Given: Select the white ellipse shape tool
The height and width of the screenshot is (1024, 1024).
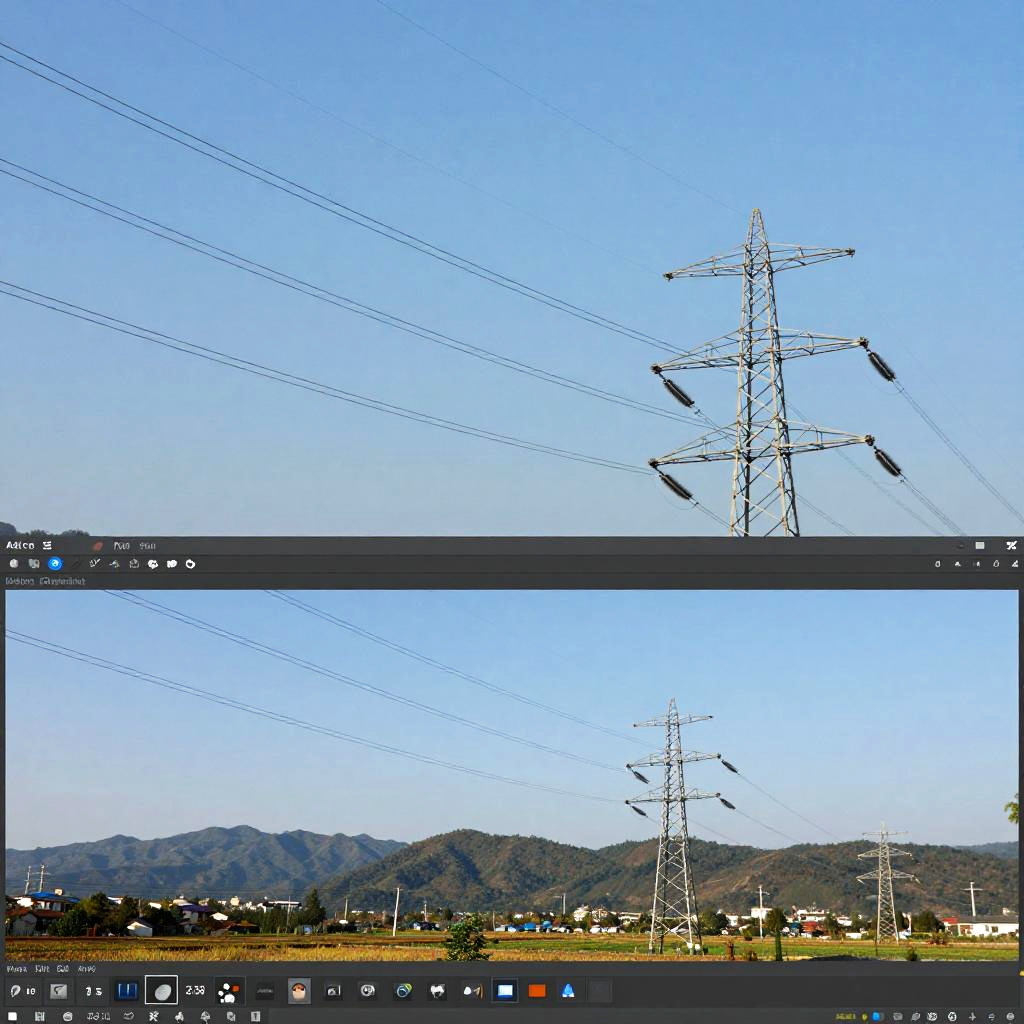Looking at the screenshot, I should click(x=161, y=990).
